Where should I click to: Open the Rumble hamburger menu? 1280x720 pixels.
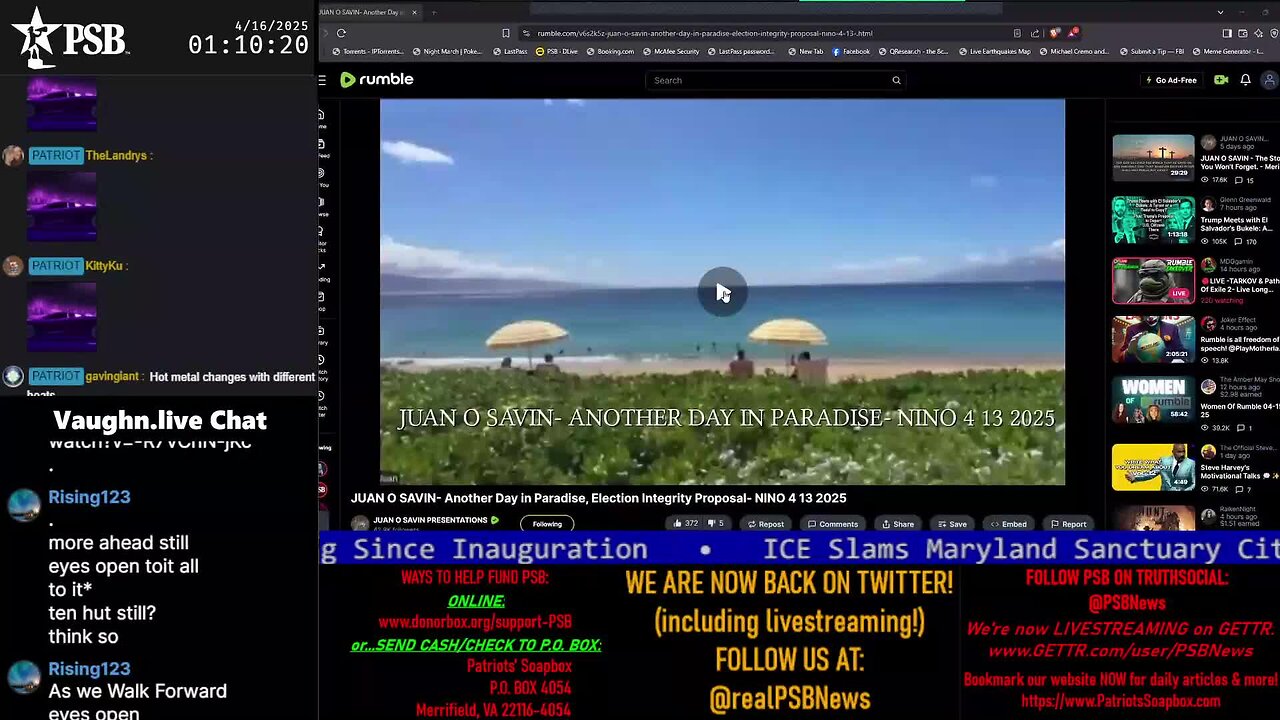(322, 80)
